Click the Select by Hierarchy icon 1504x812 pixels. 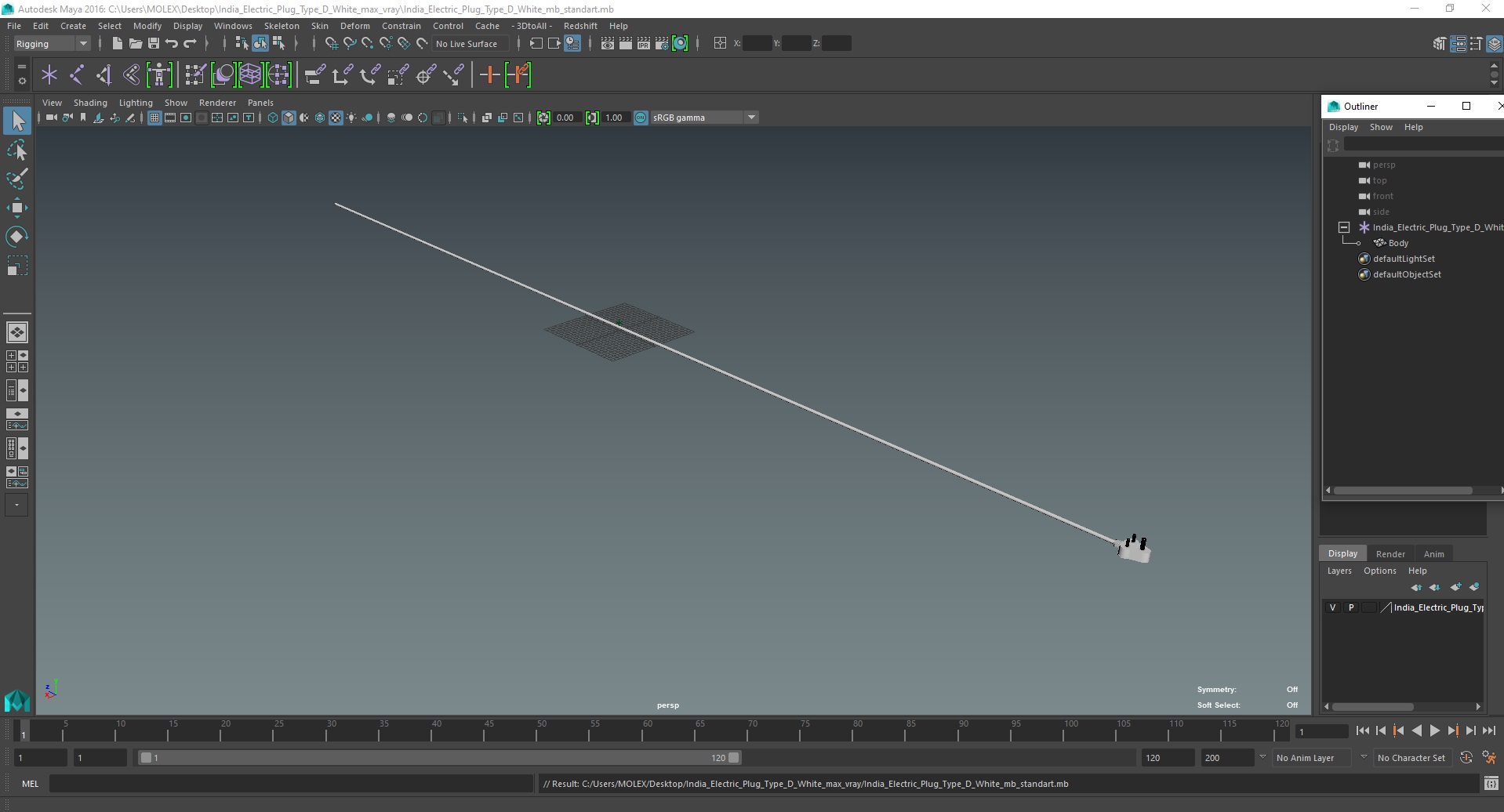[x=242, y=44]
